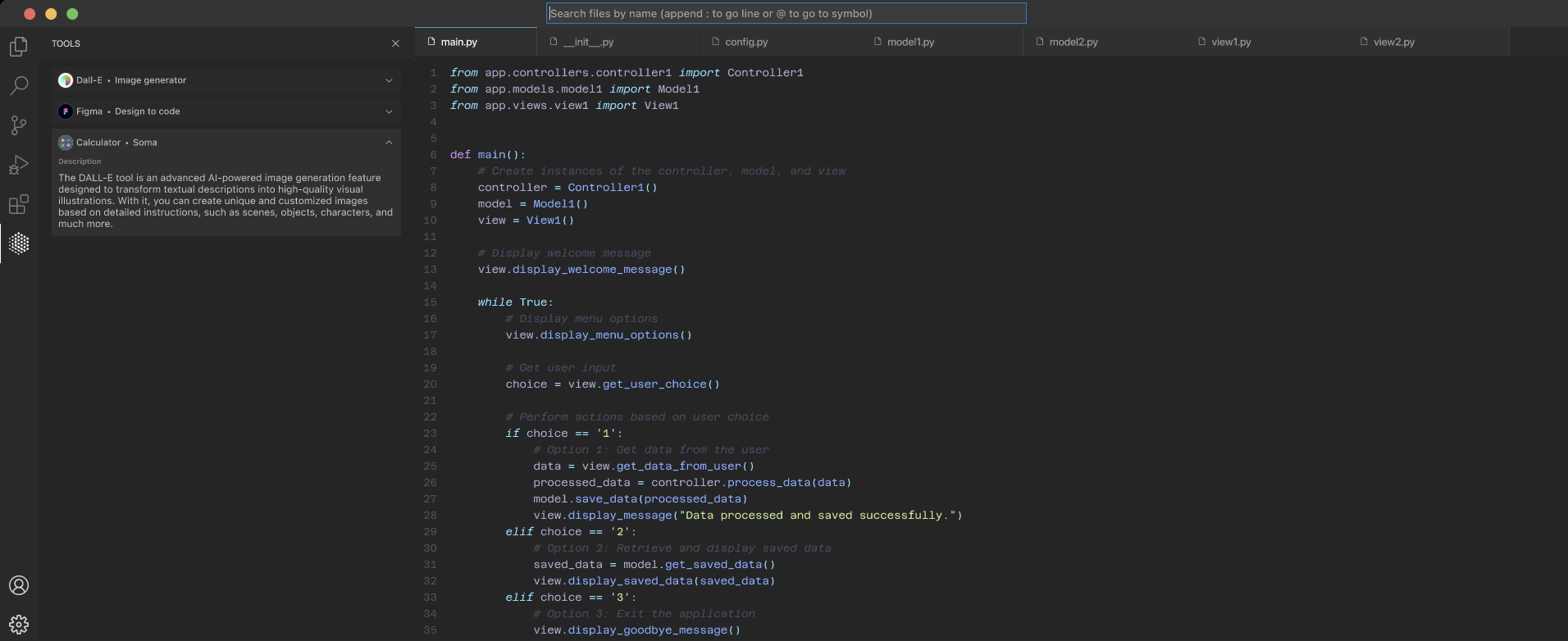Place the cursor on code line 15

click(515, 302)
